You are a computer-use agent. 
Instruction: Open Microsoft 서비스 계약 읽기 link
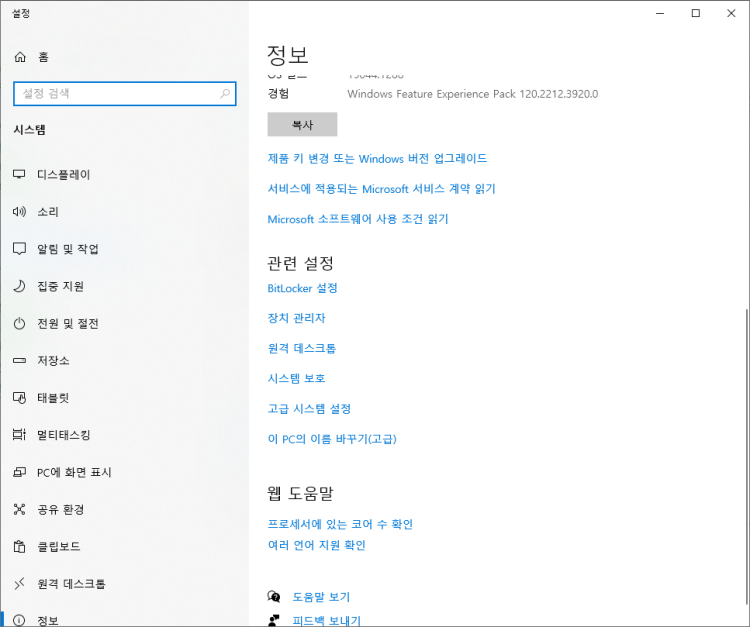(381, 188)
